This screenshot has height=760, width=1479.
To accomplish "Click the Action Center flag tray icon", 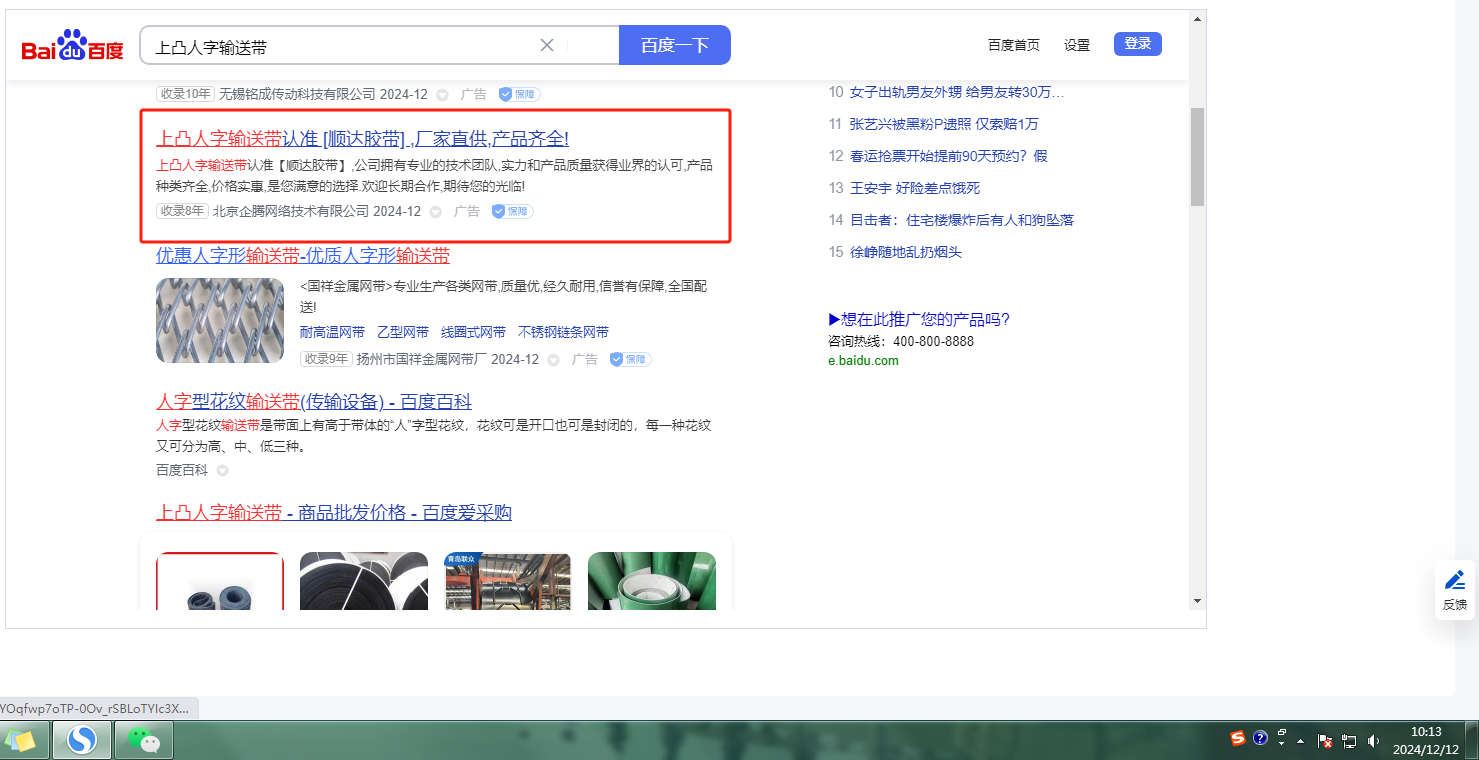I will 1325,741.
